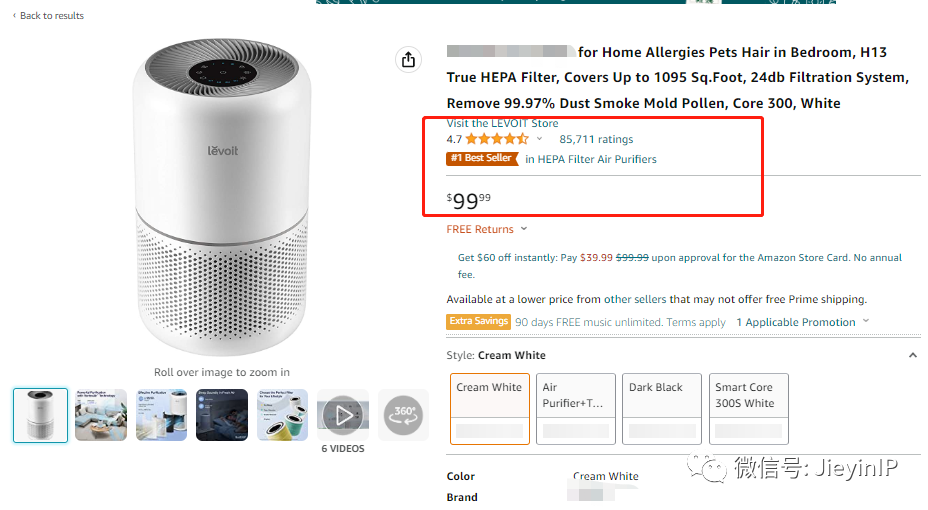The image size is (928, 510).
Task: Open the Terms apply link
Action: coord(696,322)
